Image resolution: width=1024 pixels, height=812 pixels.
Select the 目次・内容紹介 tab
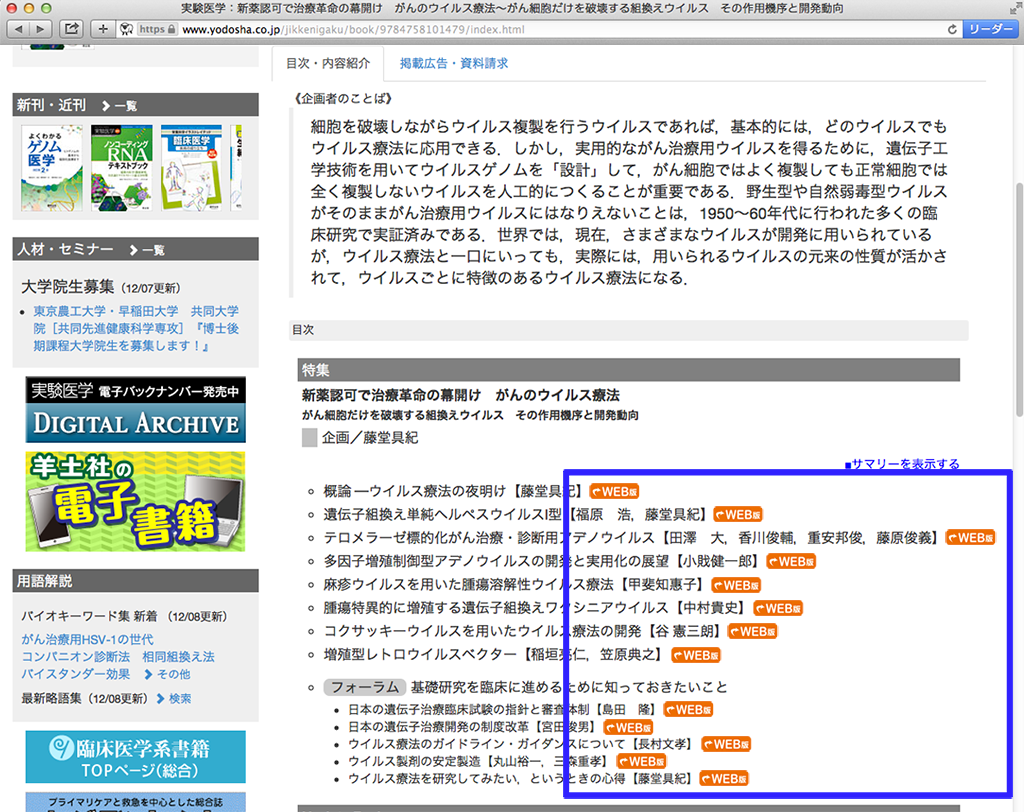(x=327, y=63)
